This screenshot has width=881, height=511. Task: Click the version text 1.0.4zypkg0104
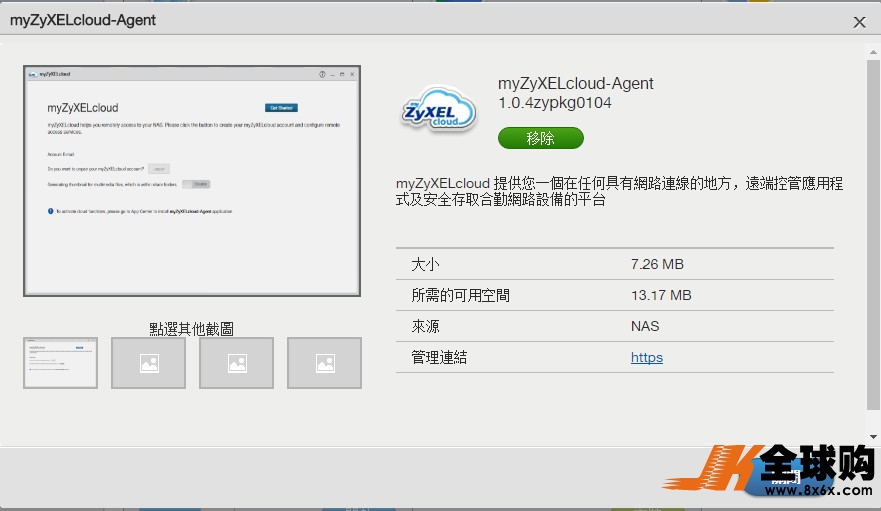tap(554, 103)
